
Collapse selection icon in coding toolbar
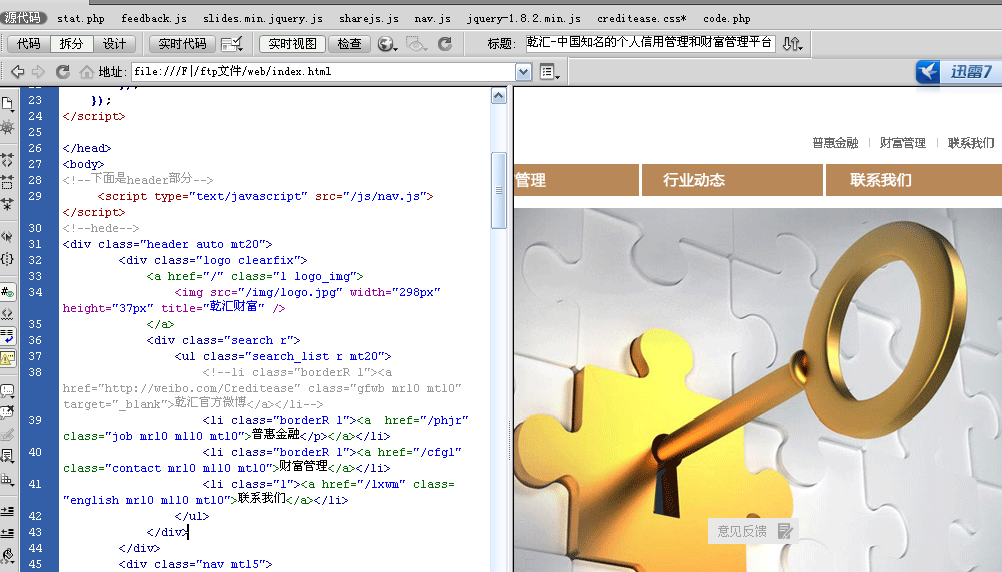click(8, 182)
